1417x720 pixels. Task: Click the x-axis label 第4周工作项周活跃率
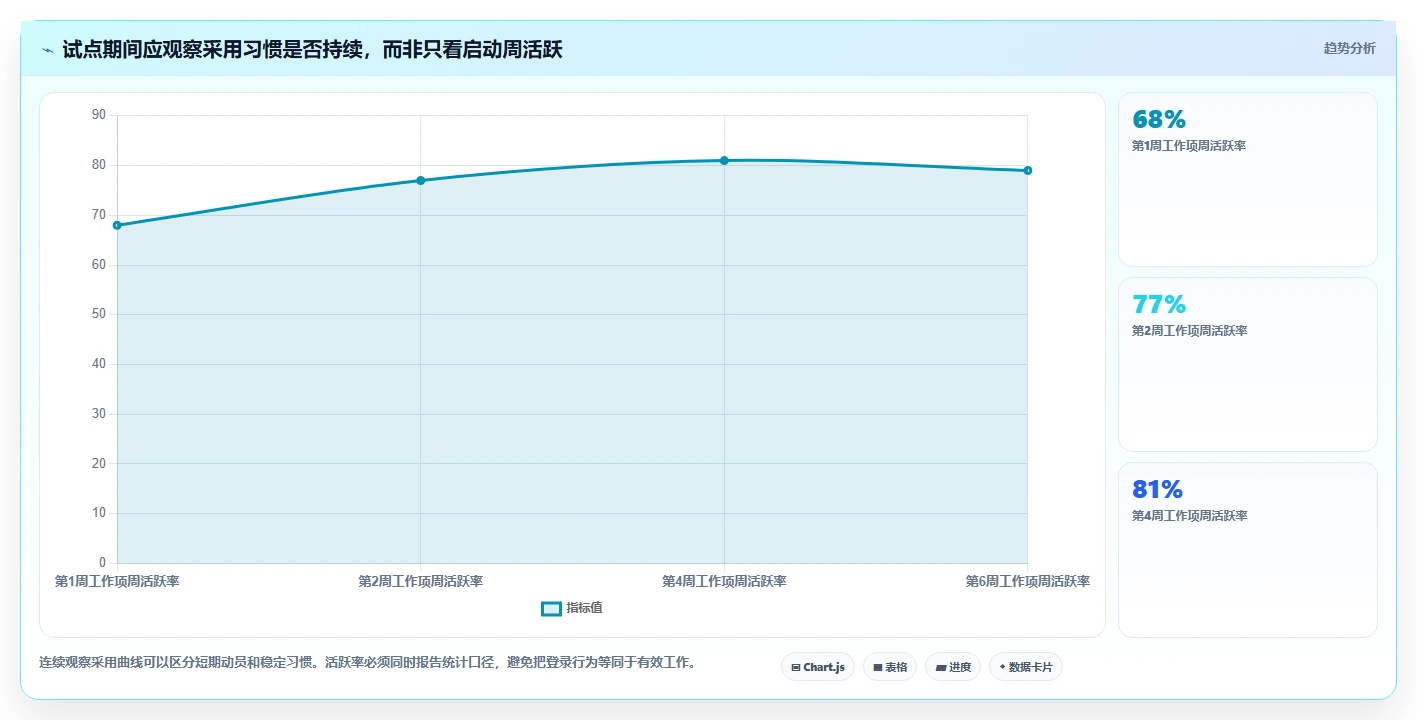point(724,581)
